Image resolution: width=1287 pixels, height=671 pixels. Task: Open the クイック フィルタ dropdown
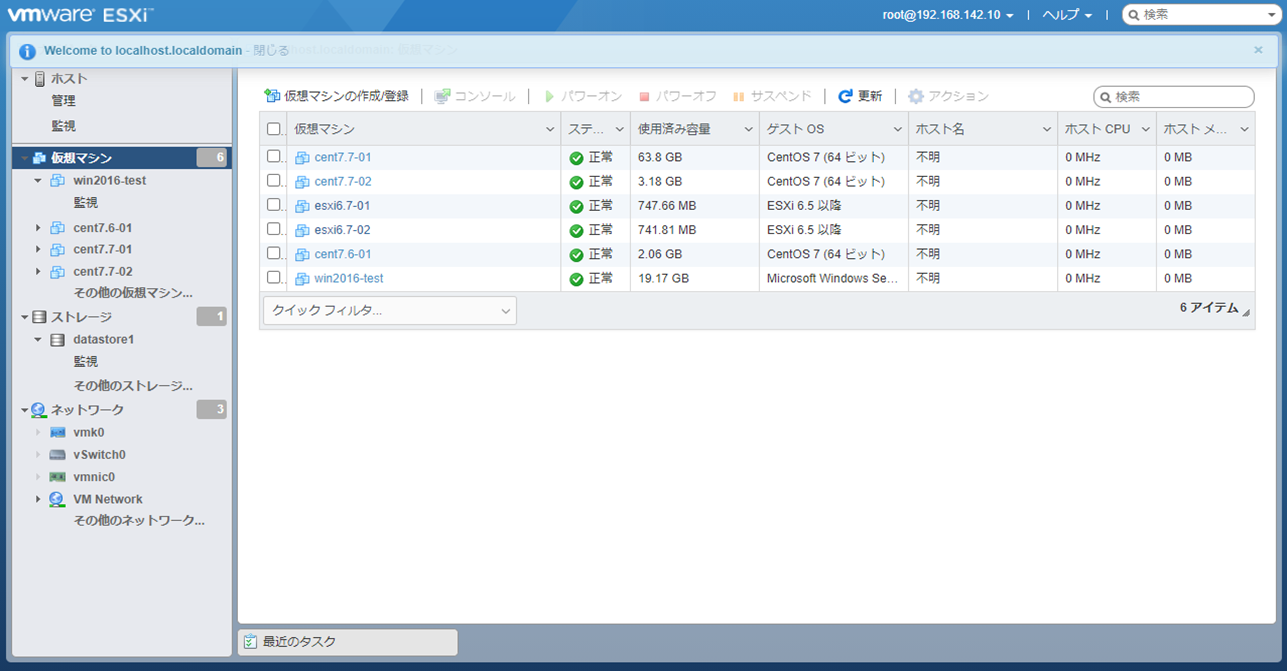[388, 311]
